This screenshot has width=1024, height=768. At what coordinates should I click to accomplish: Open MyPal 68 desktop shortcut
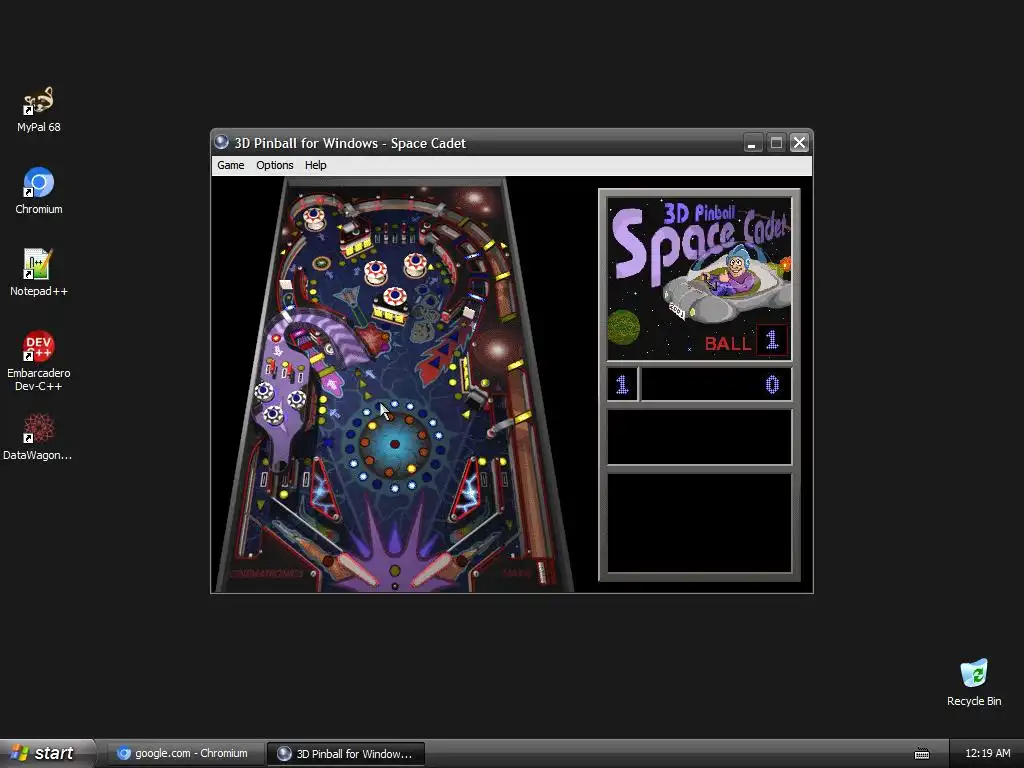point(39,109)
